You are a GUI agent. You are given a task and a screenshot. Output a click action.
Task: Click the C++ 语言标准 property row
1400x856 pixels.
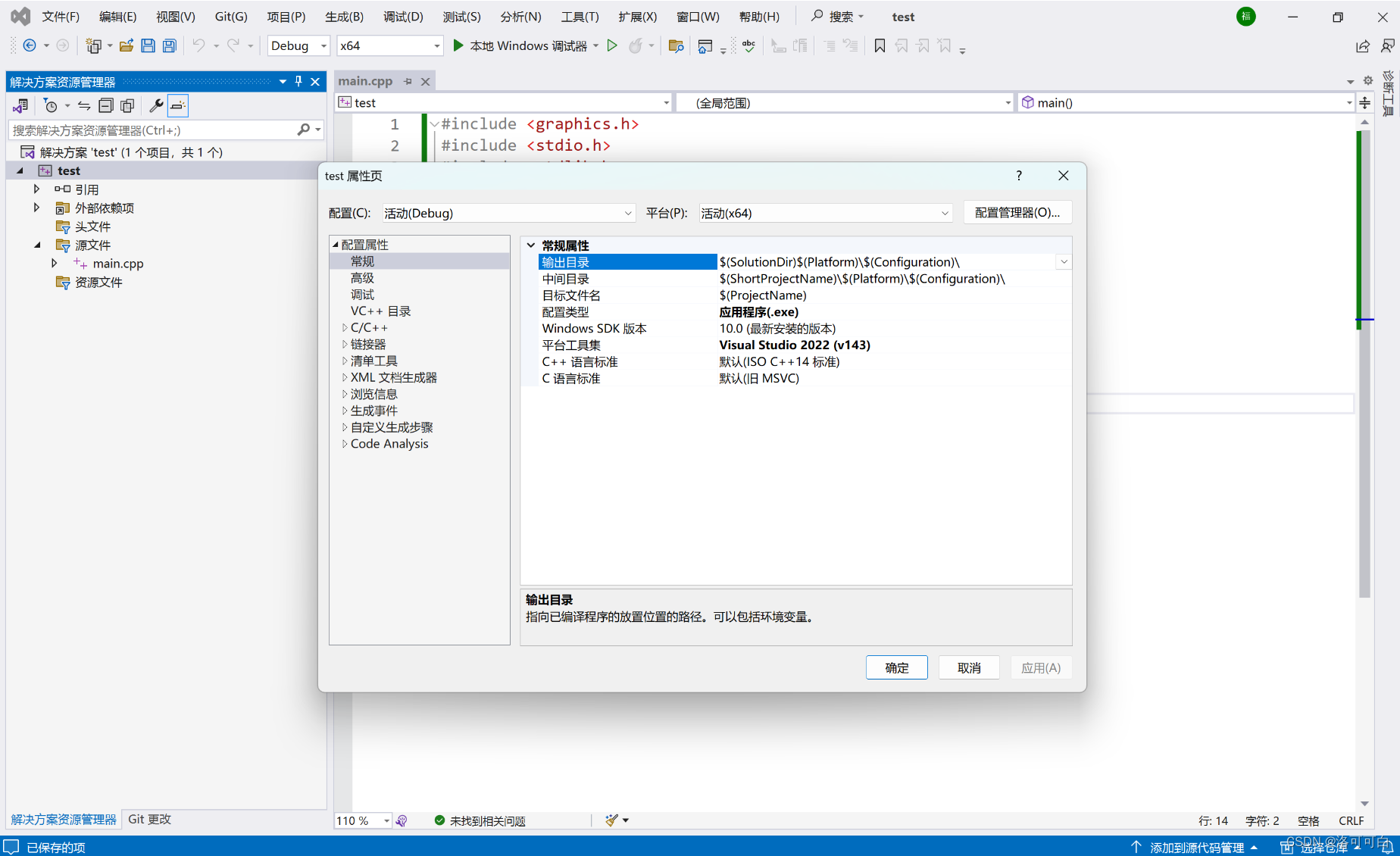point(805,361)
